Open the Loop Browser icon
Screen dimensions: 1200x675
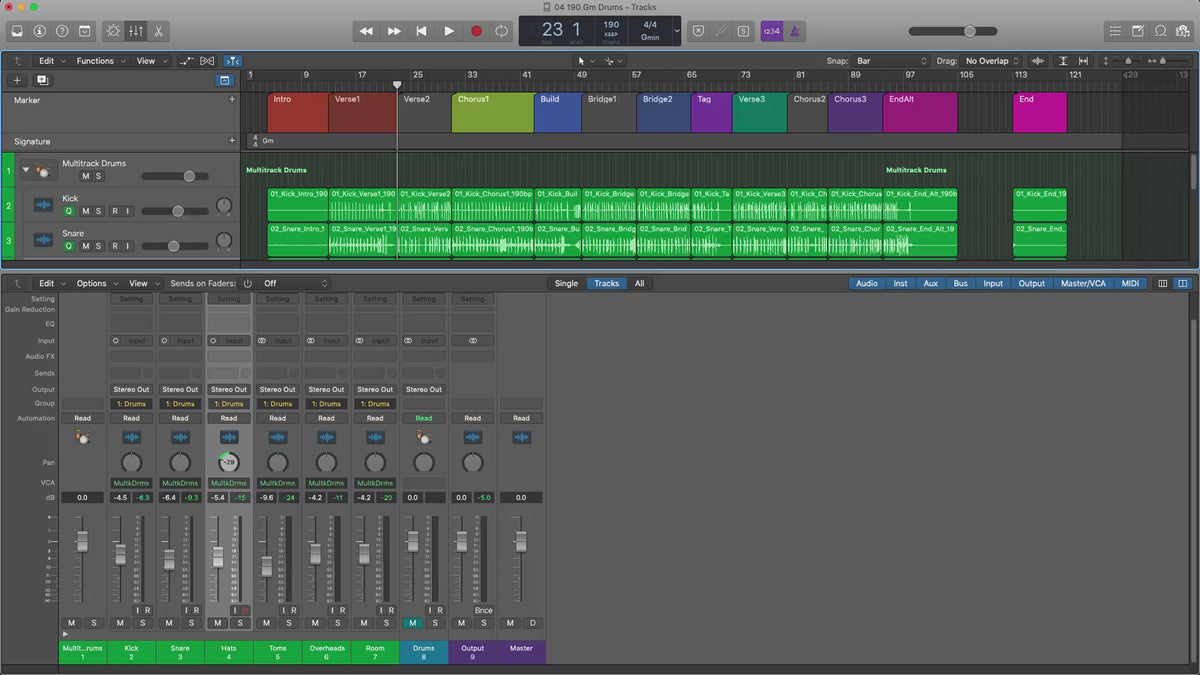pos(1161,31)
